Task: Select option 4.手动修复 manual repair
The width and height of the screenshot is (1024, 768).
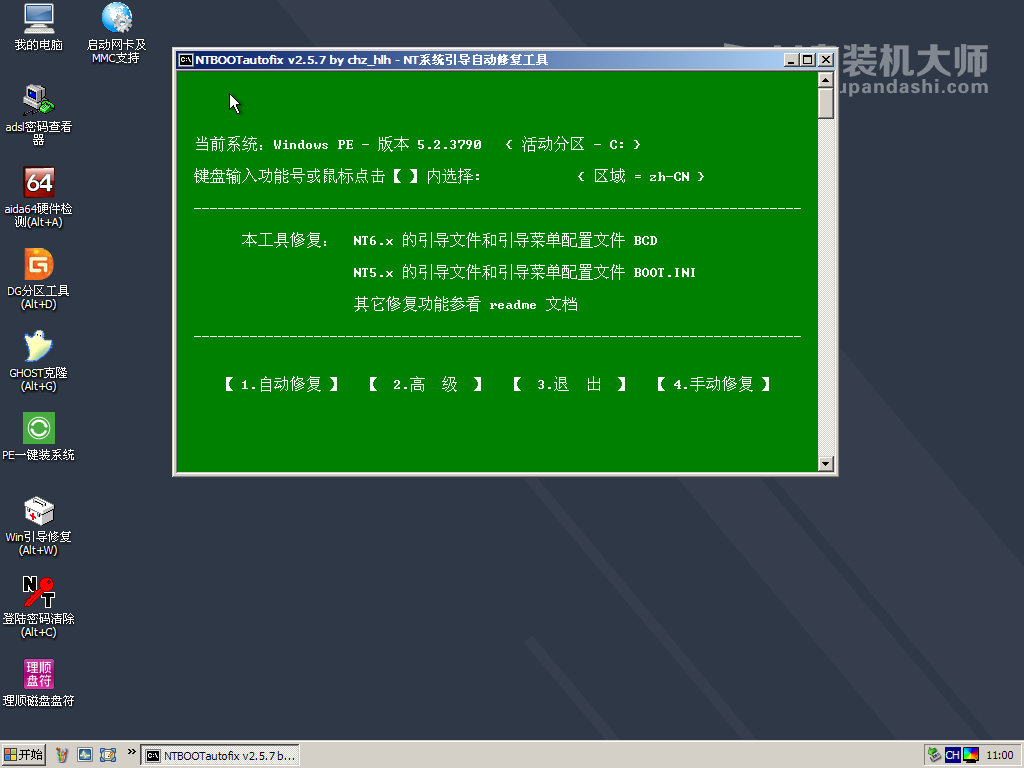Action: pyautogui.click(x=713, y=384)
